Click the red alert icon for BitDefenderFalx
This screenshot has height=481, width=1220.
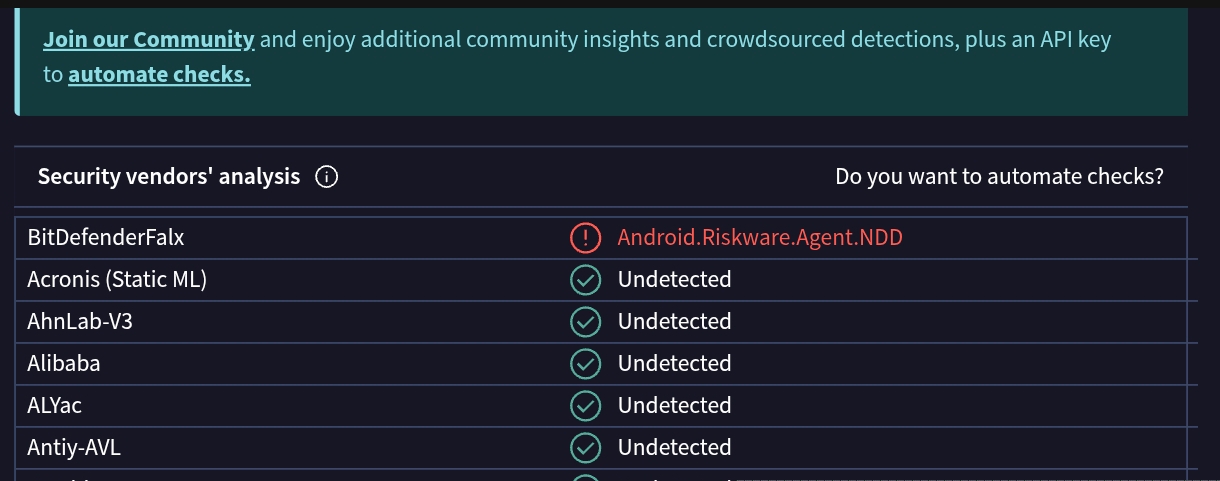(585, 238)
